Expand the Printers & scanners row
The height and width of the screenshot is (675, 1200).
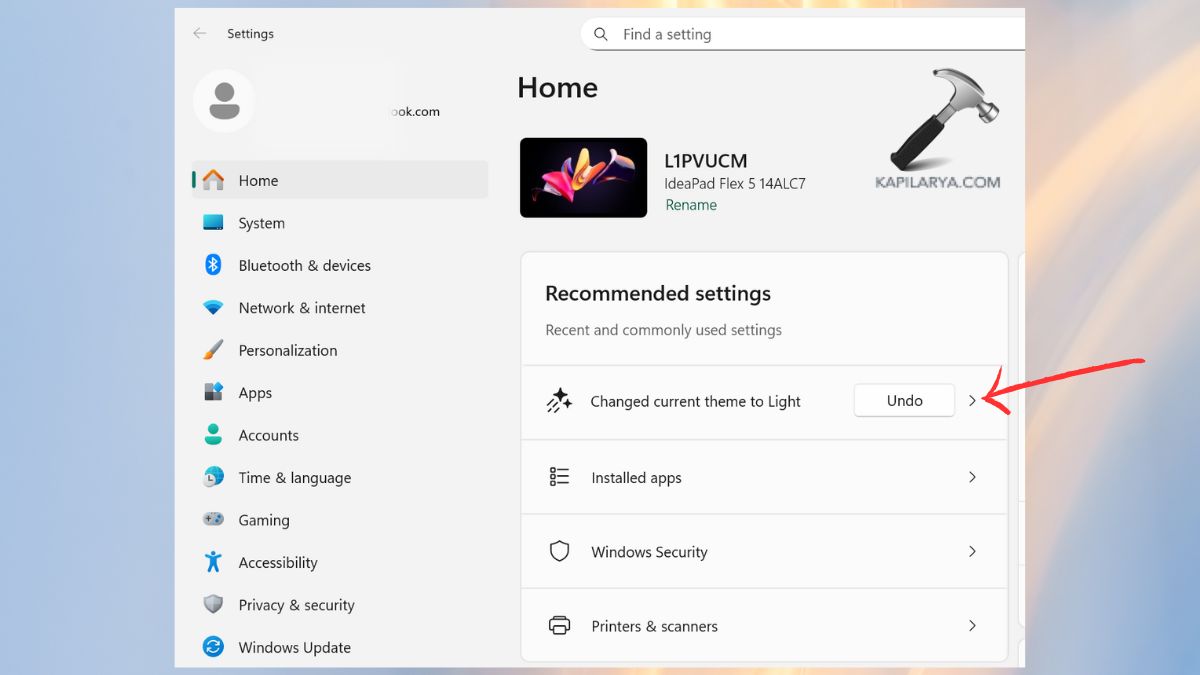coord(972,625)
